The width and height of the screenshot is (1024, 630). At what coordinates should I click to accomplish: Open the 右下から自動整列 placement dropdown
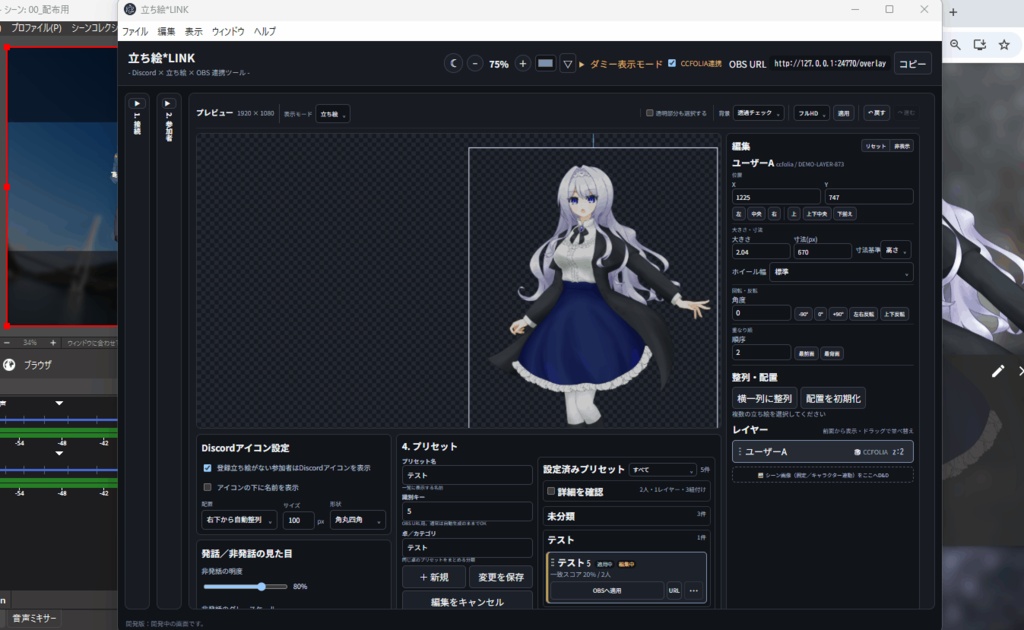click(239, 520)
